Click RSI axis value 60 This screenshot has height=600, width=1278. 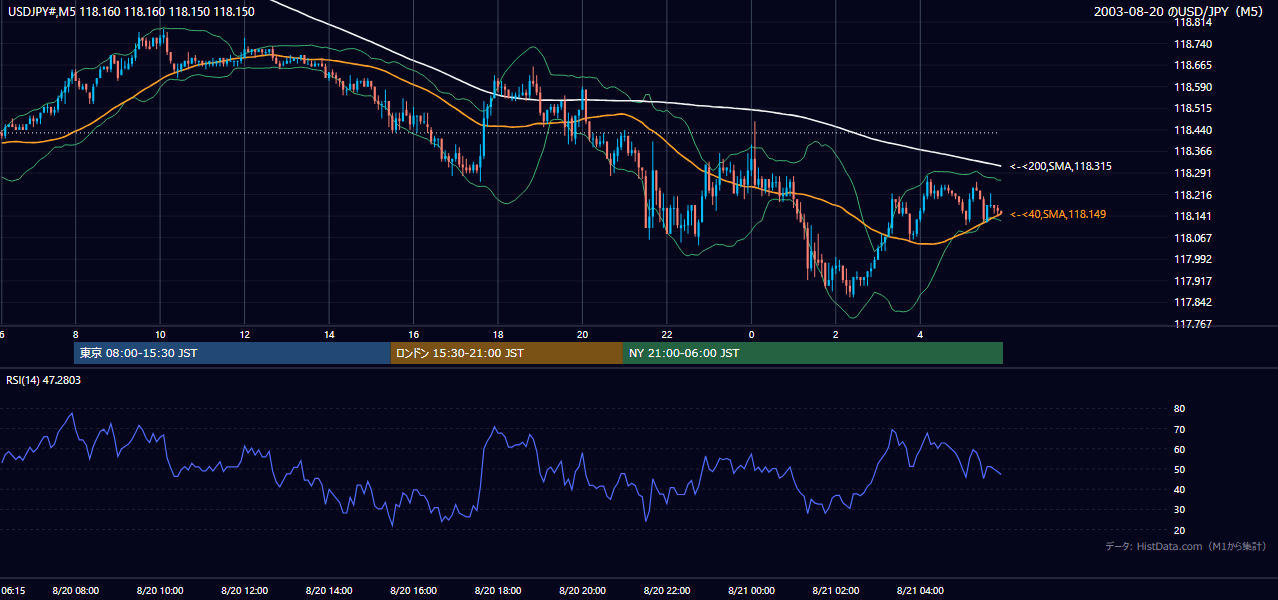coord(1179,449)
